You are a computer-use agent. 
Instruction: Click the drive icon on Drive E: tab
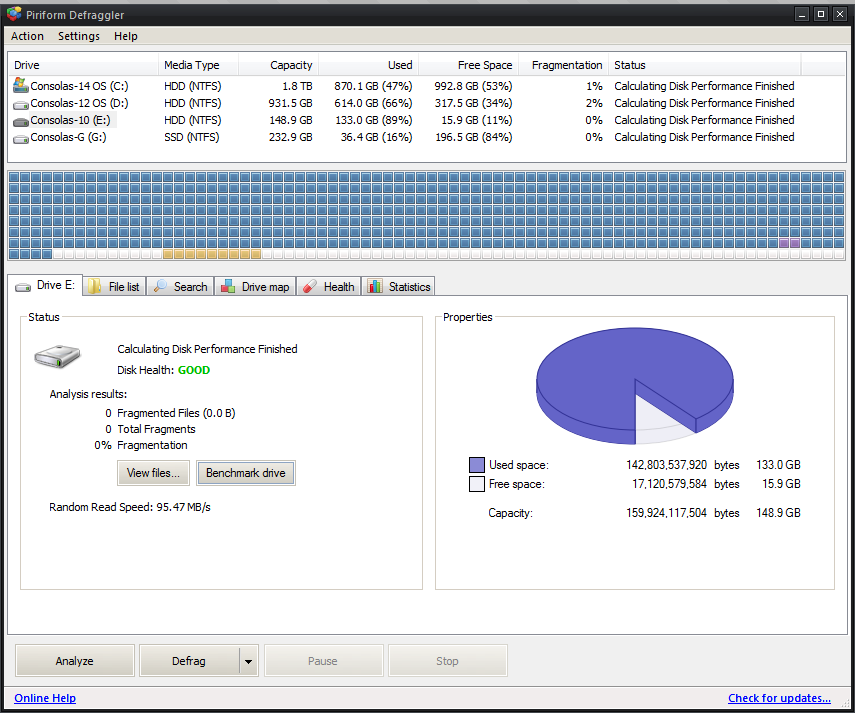[x=23, y=287]
